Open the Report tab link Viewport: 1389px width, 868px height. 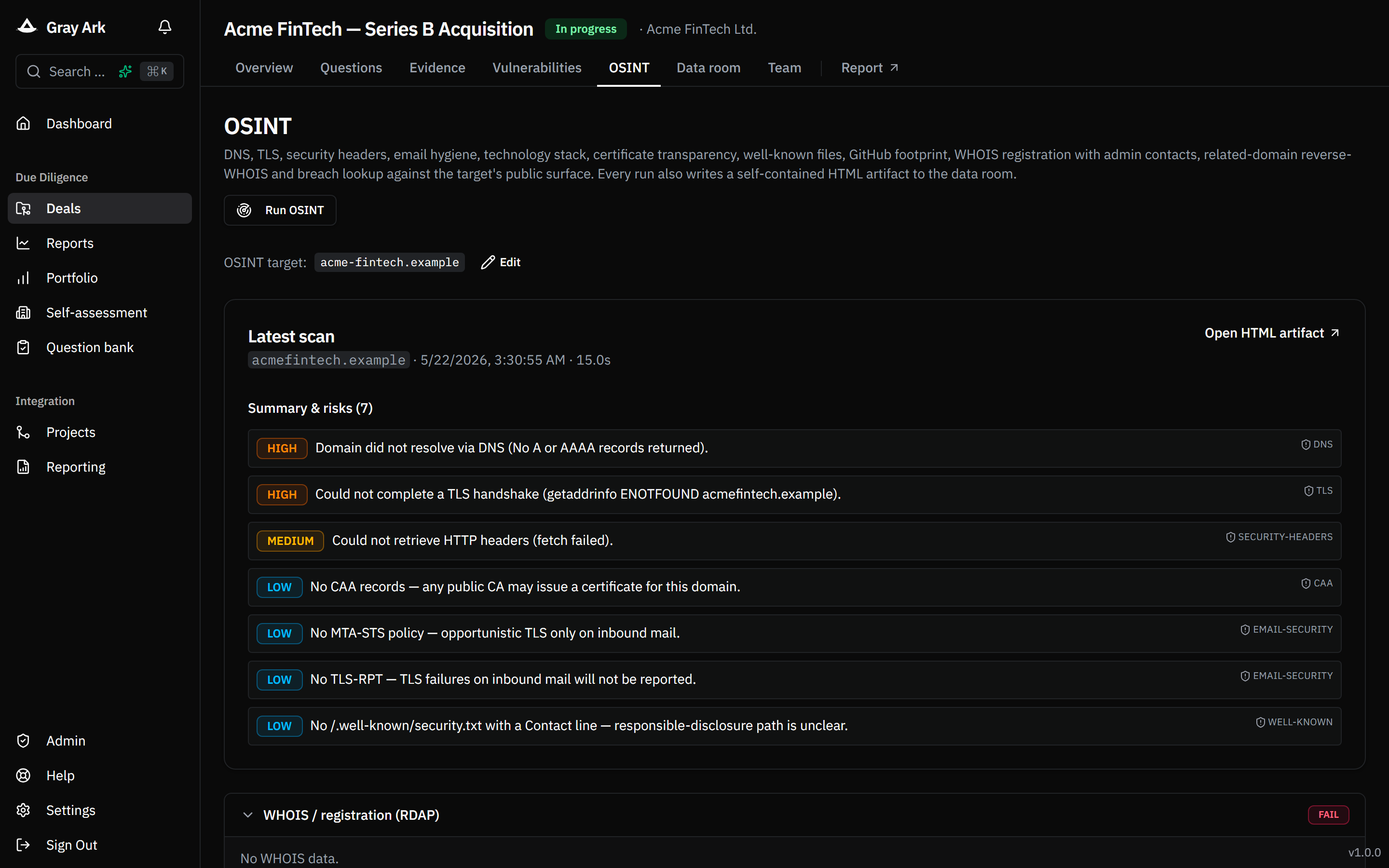[x=870, y=68]
